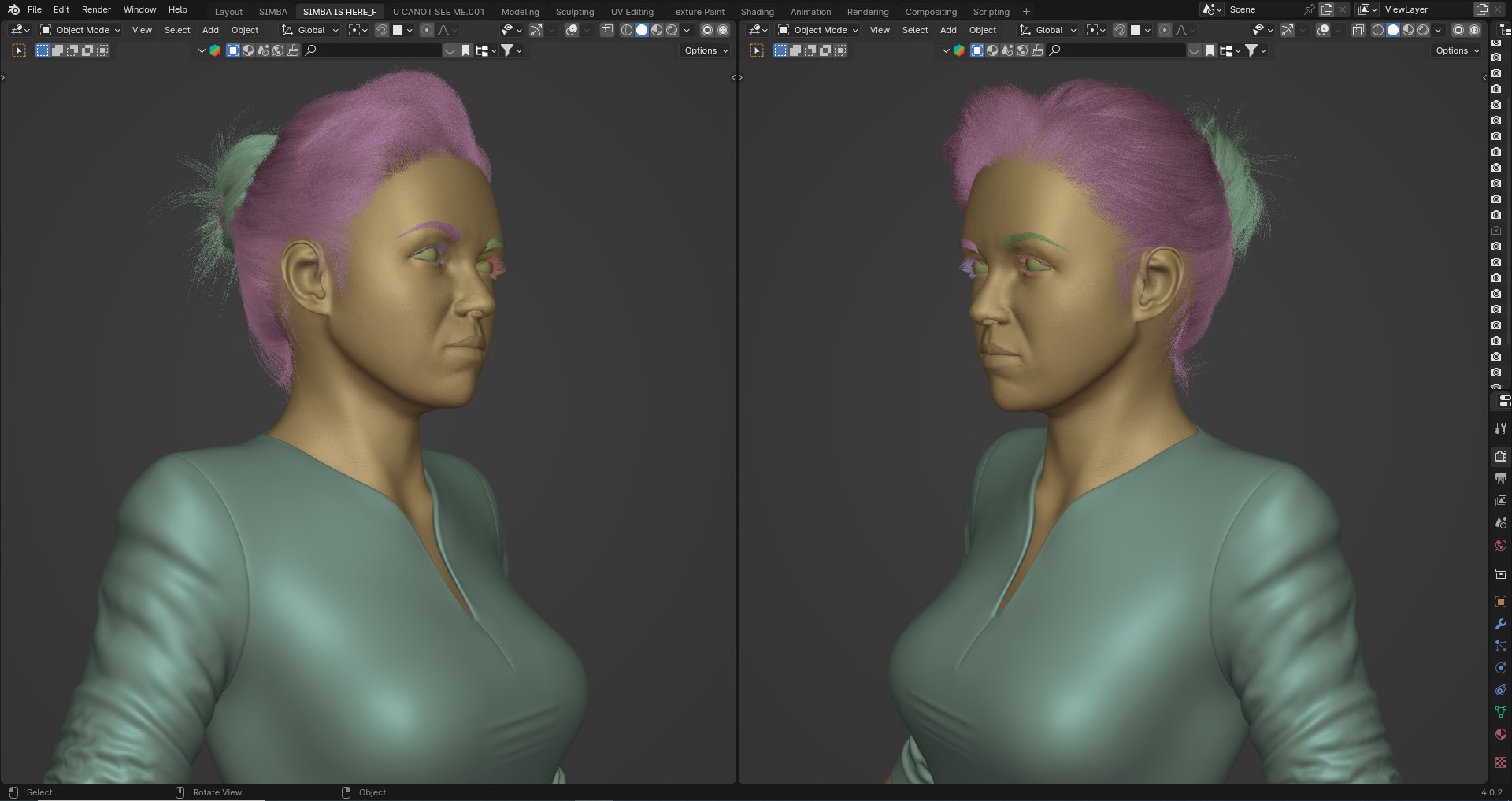Click the ViewLayer name field

1425,9
